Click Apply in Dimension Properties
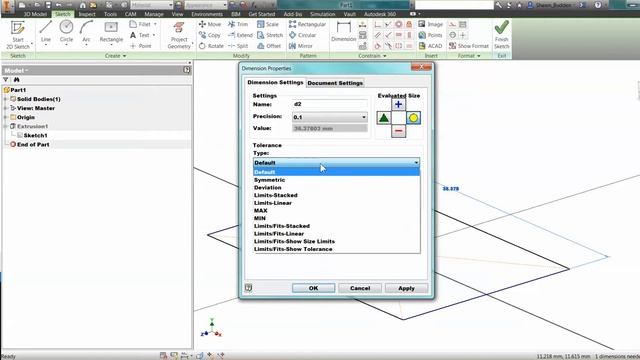This screenshot has height=360, width=640. 407,288
